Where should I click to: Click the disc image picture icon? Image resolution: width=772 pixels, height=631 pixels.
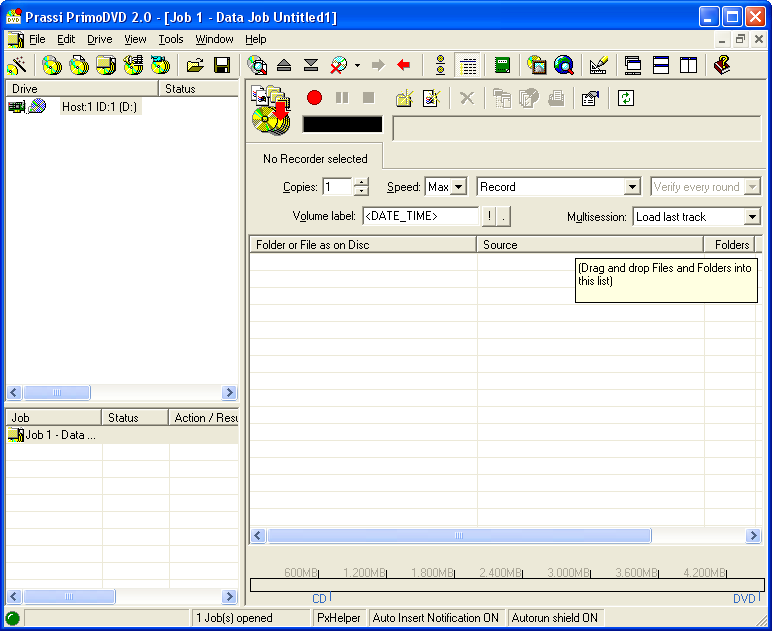tap(537, 65)
